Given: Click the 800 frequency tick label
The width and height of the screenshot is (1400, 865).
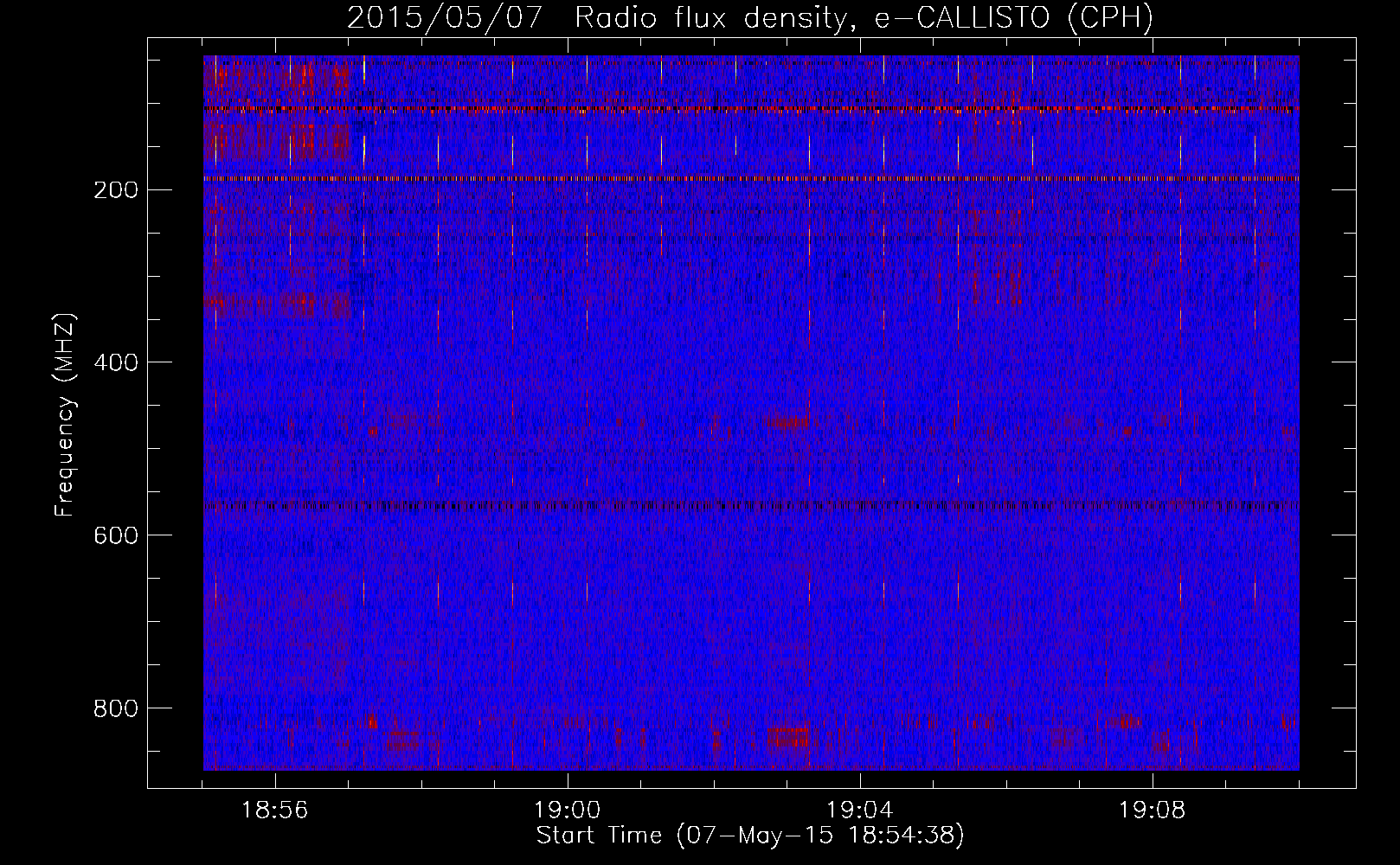Looking at the screenshot, I should [116, 709].
